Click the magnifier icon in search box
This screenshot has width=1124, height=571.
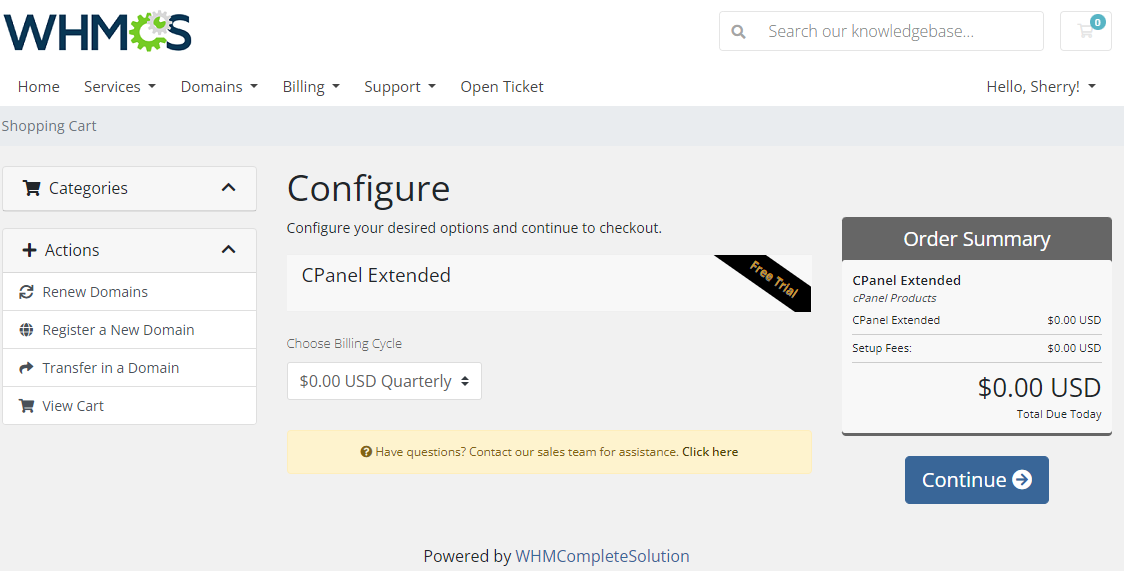click(738, 32)
